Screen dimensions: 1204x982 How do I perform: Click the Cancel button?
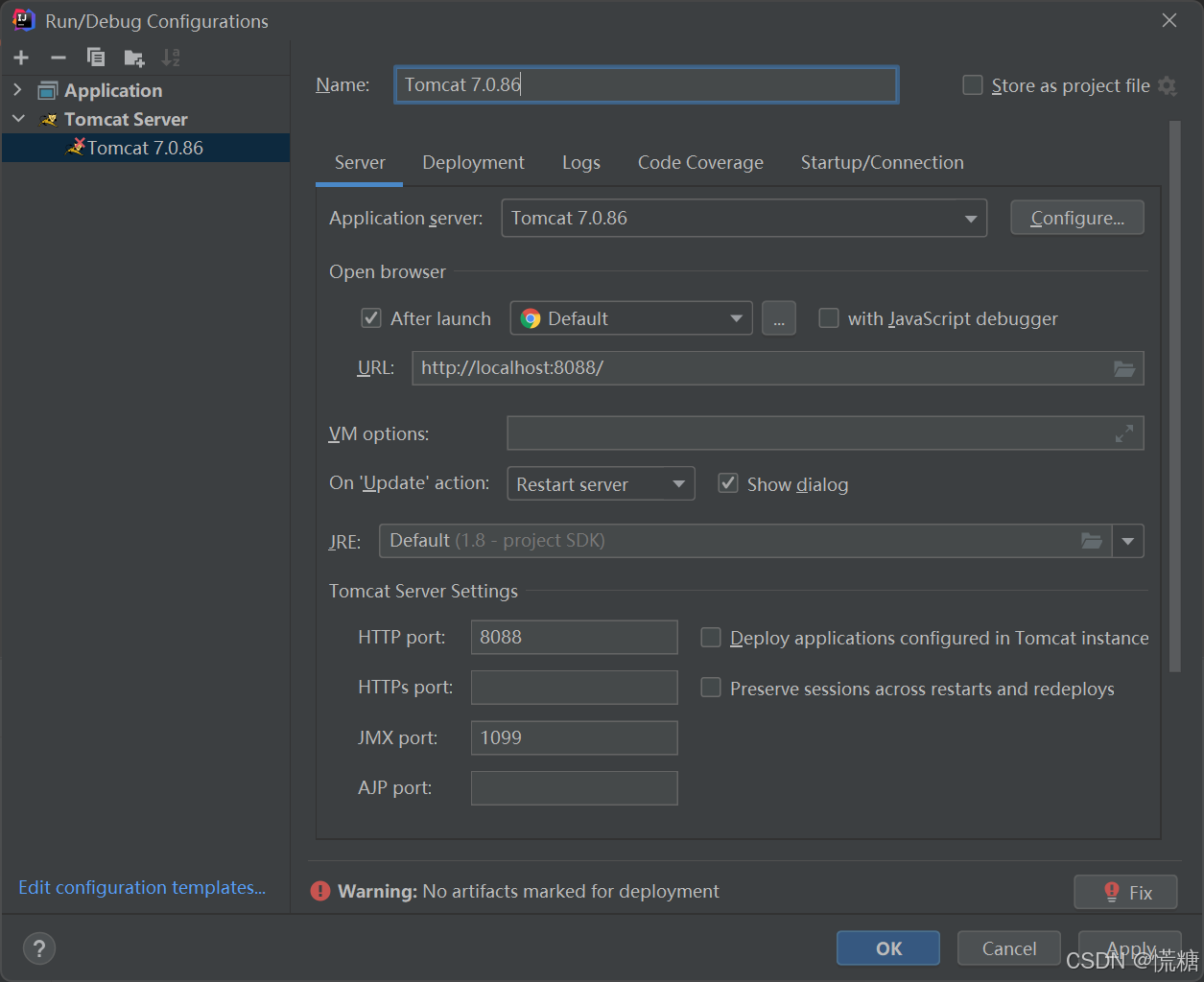tap(1009, 948)
